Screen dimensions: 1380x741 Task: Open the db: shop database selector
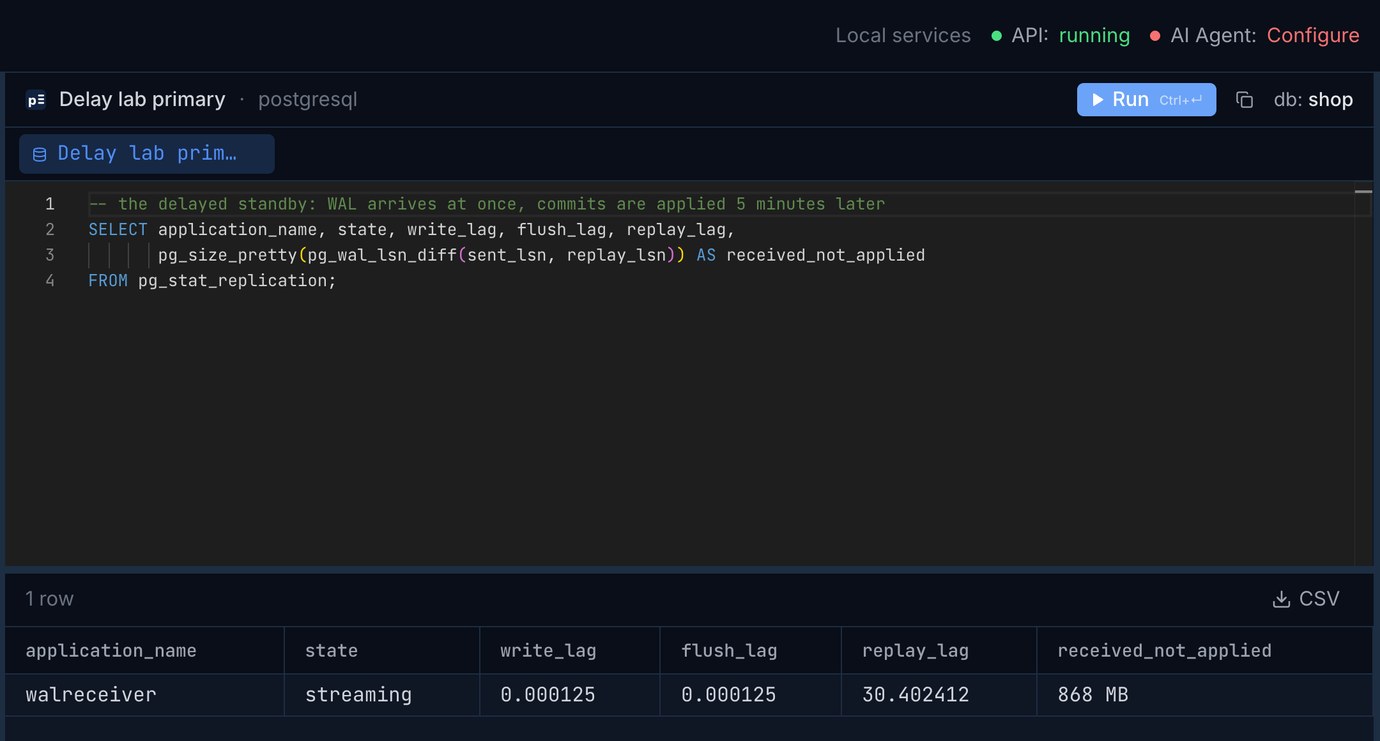[1313, 100]
